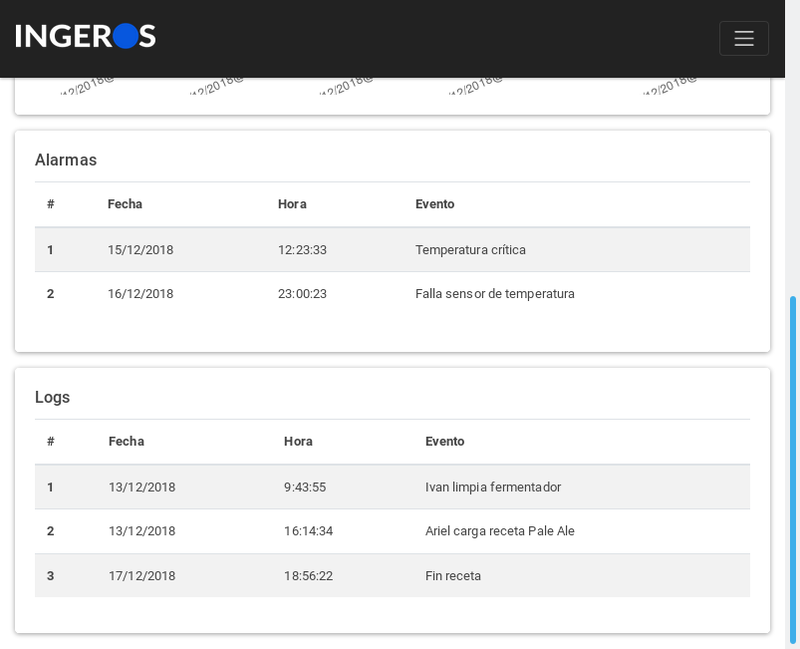
Task: Click the Logs section heading
Action: click(52, 397)
